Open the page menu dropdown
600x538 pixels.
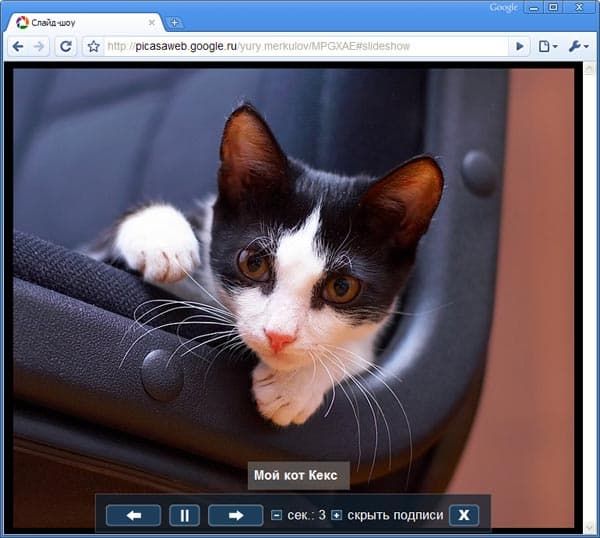coord(548,47)
